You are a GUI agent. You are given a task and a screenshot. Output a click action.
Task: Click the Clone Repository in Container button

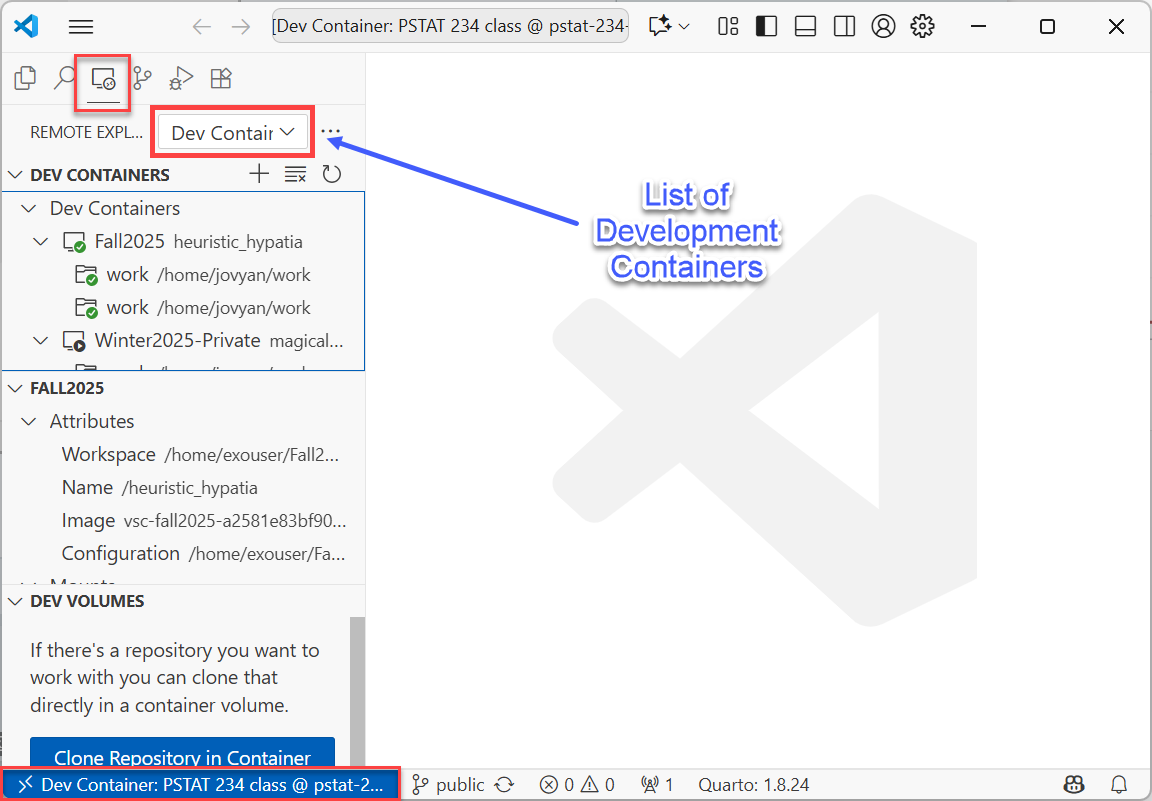[x=182, y=757]
